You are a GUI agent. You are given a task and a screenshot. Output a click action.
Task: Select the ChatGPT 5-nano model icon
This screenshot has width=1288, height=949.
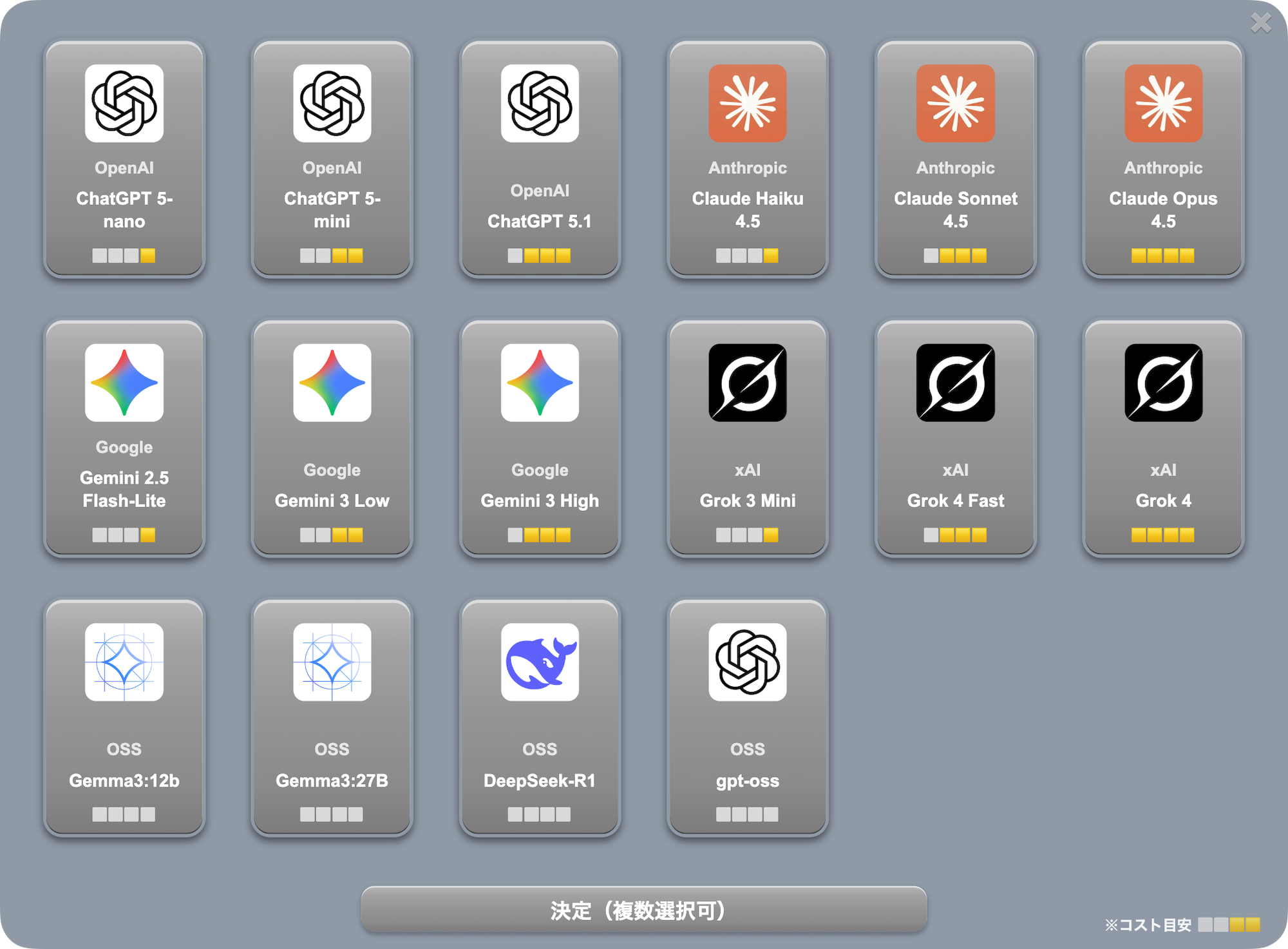pyautogui.click(x=124, y=103)
